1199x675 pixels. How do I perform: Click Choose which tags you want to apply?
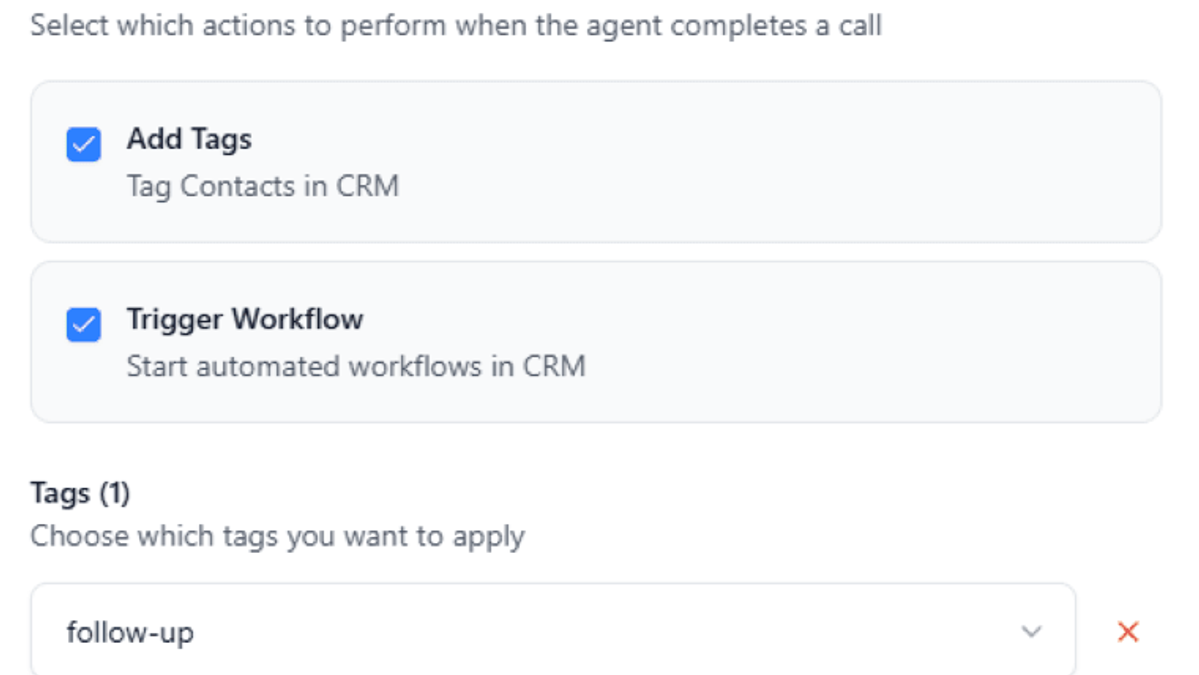pos(278,537)
